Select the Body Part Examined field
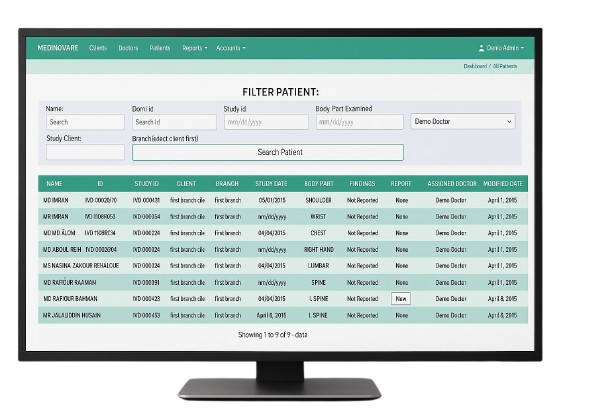The width and height of the screenshot is (612, 408). click(x=359, y=122)
